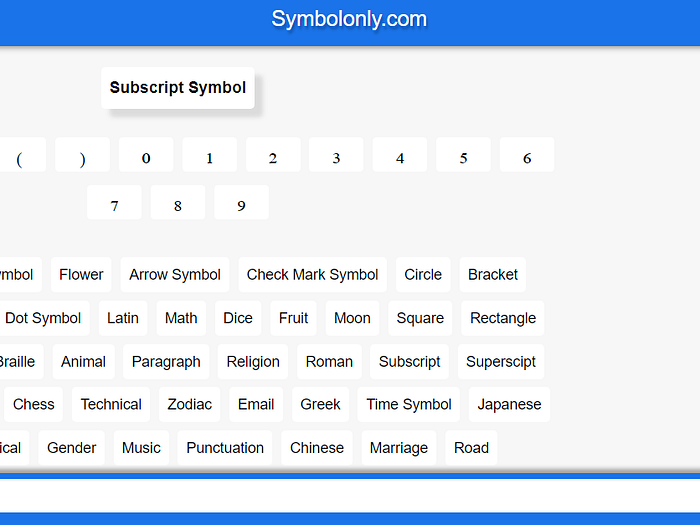Click the subscript right parenthesis tile
The width and height of the screenshot is (700, 525).
[82, 156]
